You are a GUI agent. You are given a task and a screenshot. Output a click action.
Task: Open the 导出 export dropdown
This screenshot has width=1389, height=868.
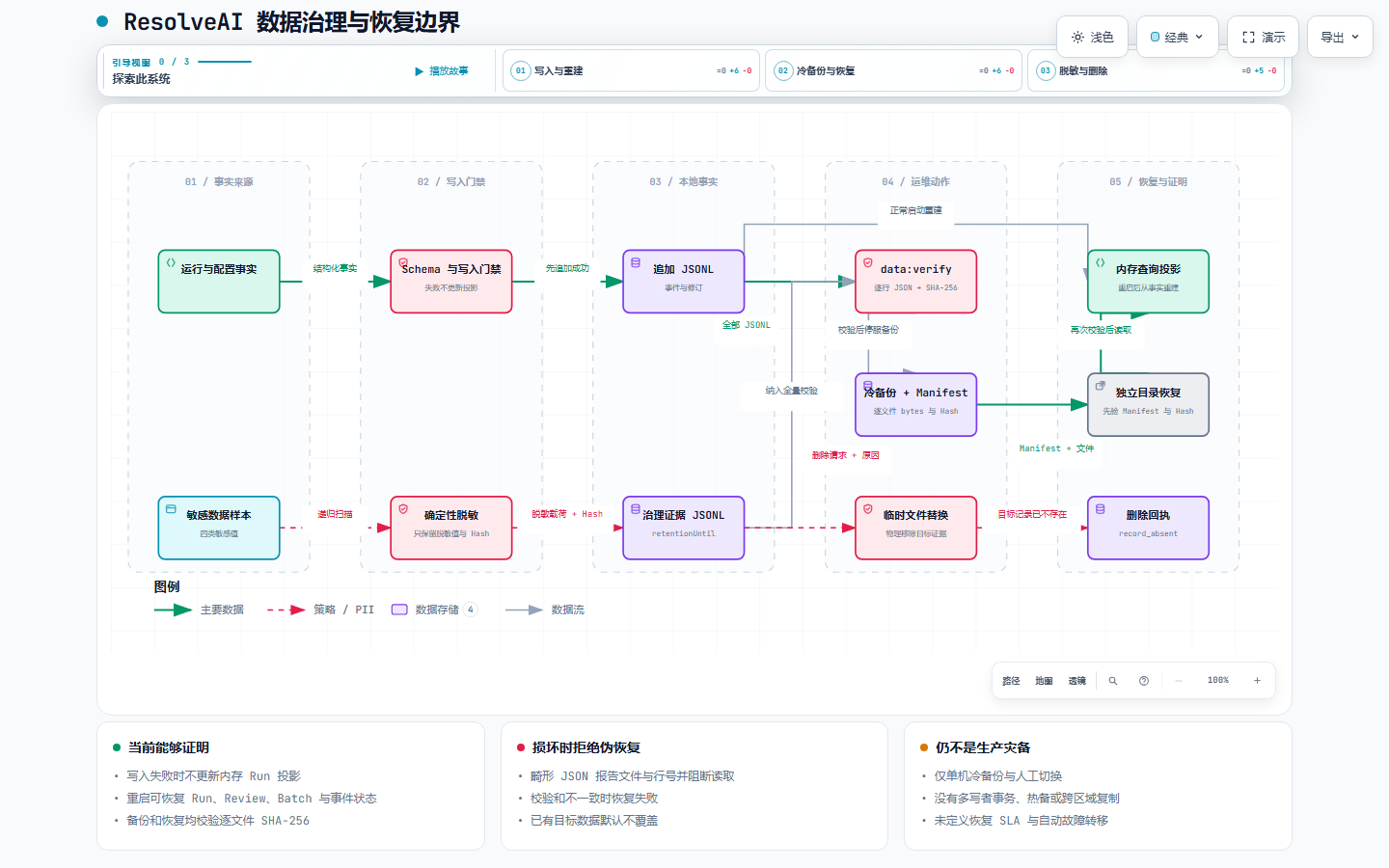(1340, 37)
